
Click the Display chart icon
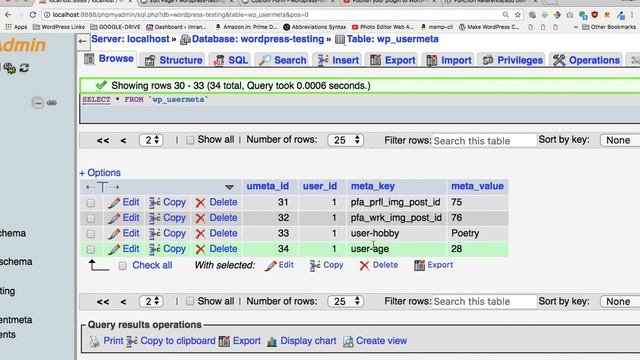pos(272,342)
